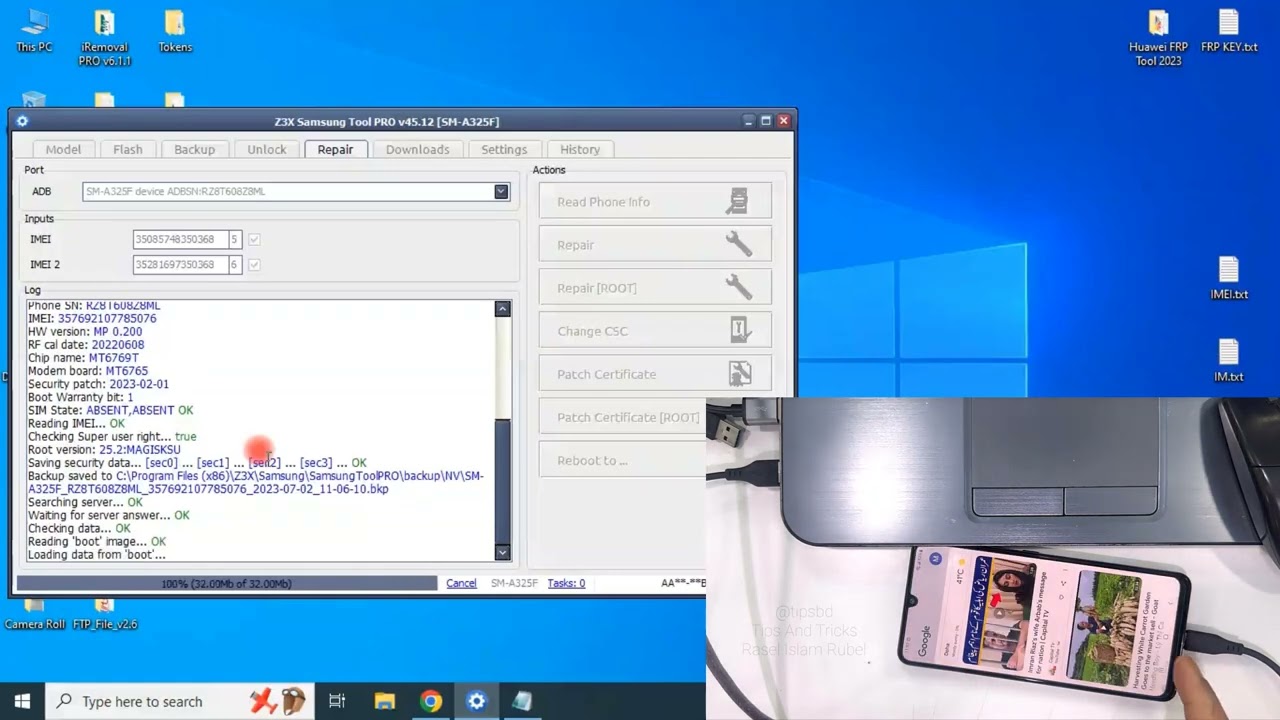Open the Backup tab

(x=194, y=149)
